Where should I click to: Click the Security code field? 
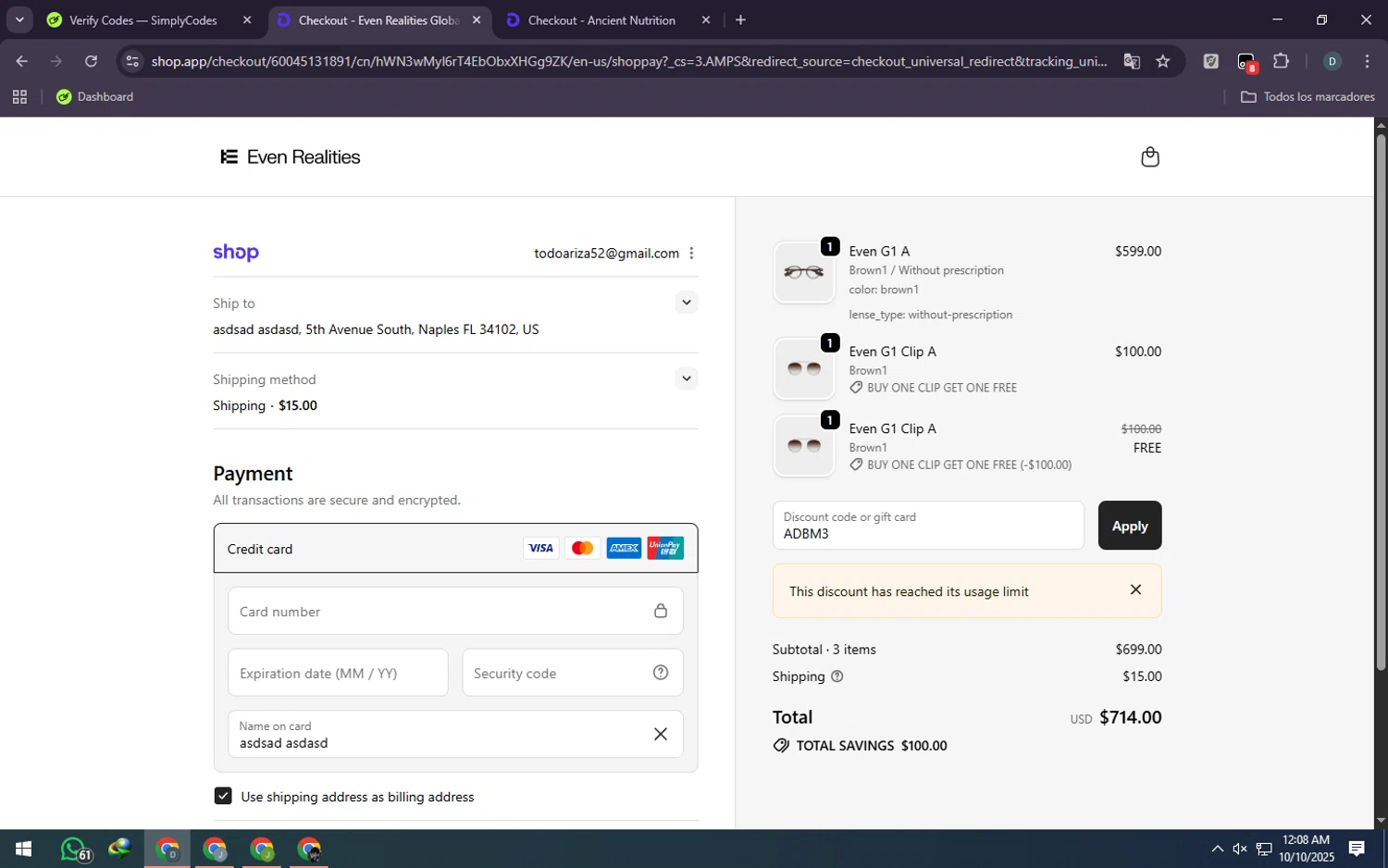click(x=573, y=673)
